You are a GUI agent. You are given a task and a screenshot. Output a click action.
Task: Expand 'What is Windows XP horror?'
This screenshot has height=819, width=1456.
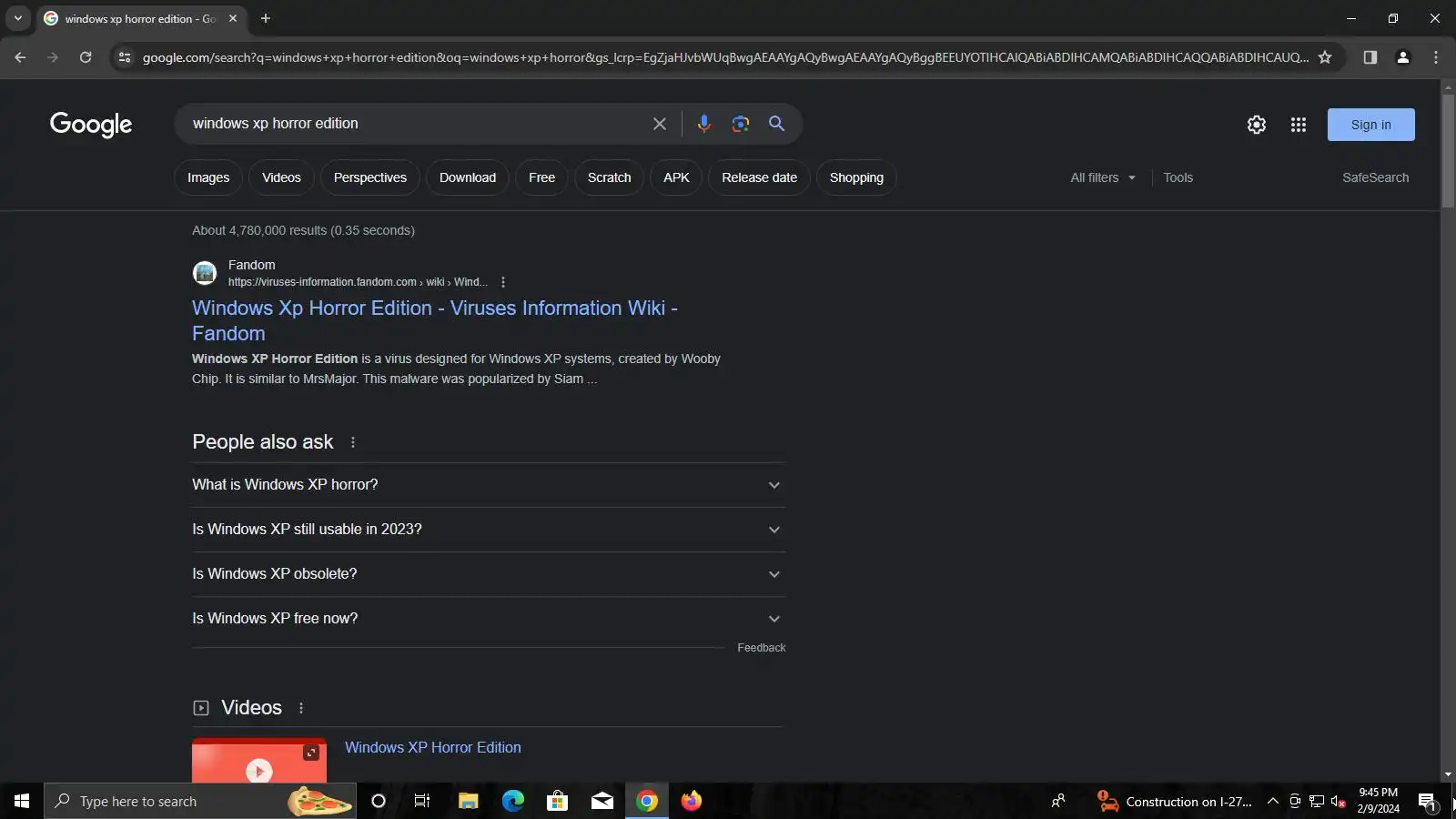tap(488, 485)
